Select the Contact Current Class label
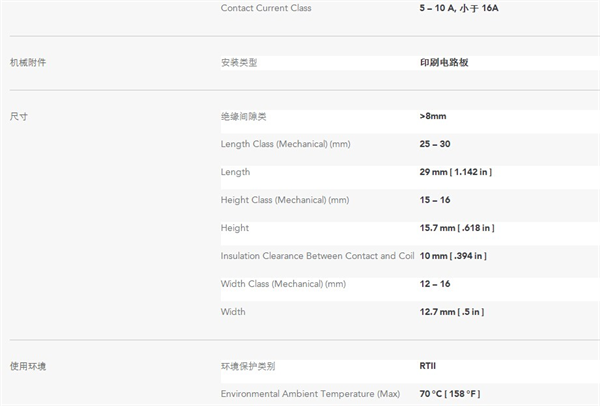Screen dimensions: 600x406 click(x=266, y=8)
